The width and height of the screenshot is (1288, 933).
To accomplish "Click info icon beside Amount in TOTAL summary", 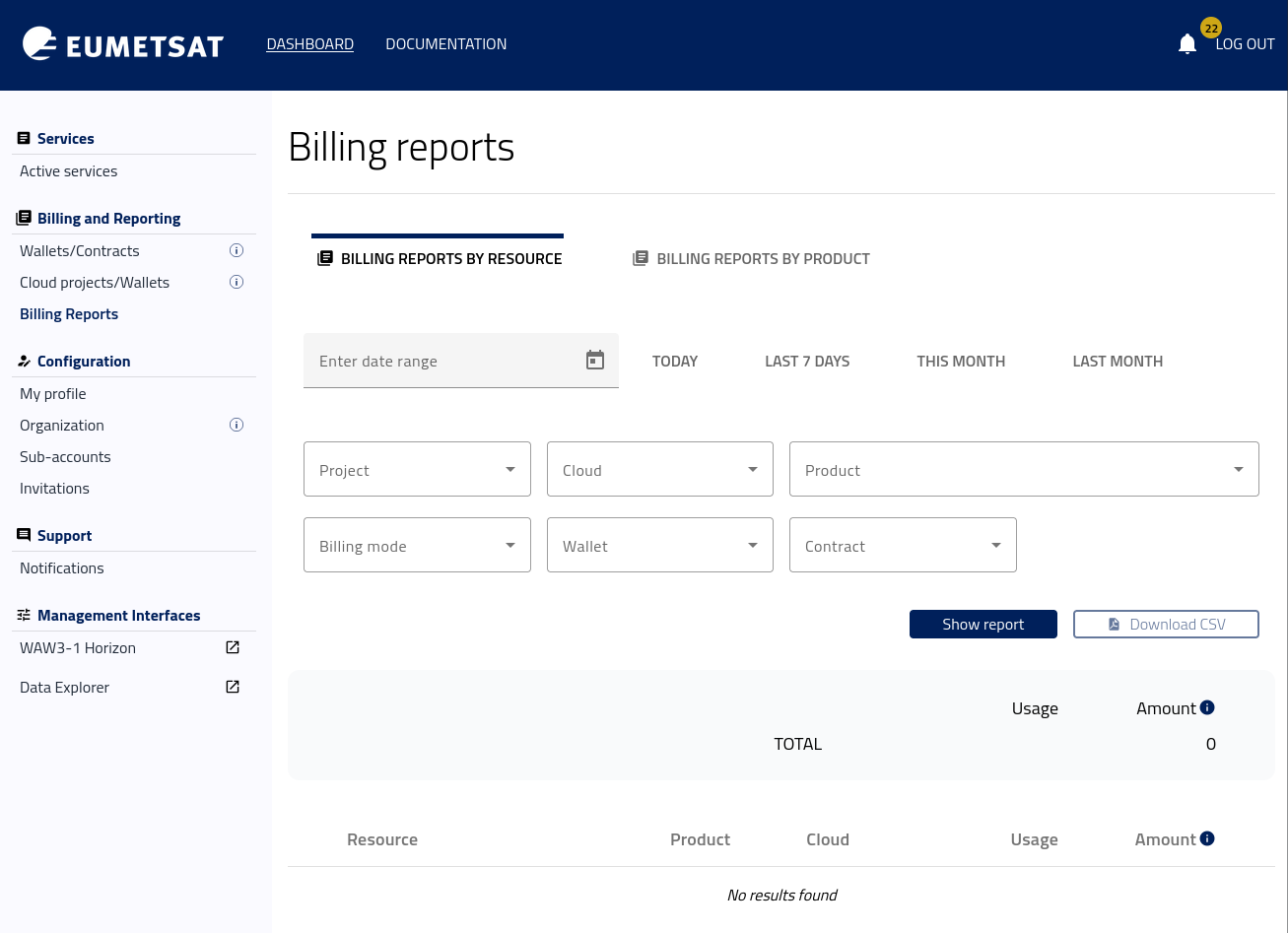I will [x=1207, y=707].
